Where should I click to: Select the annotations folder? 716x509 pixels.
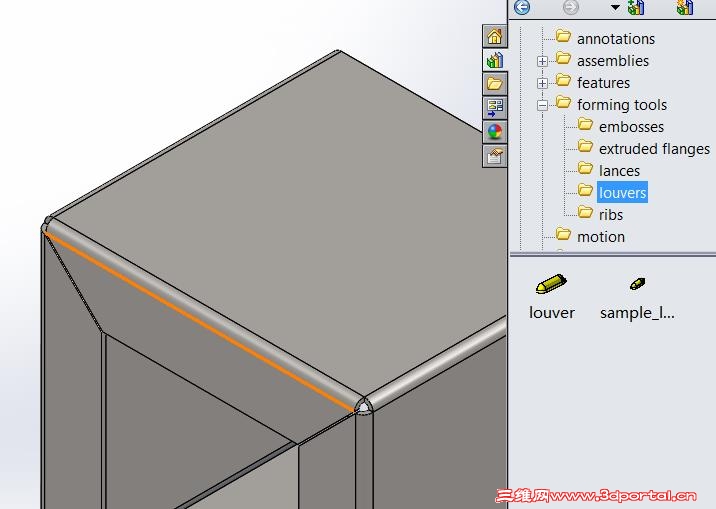click(x=616, y=39)
